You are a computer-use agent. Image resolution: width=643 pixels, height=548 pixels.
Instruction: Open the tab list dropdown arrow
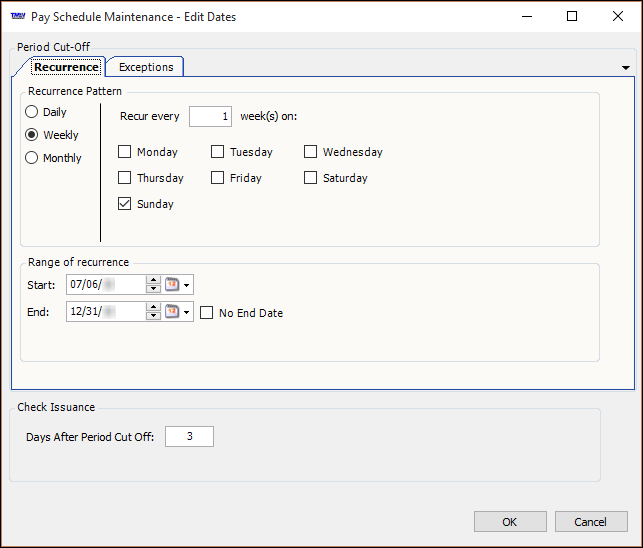tap(626, 68)
